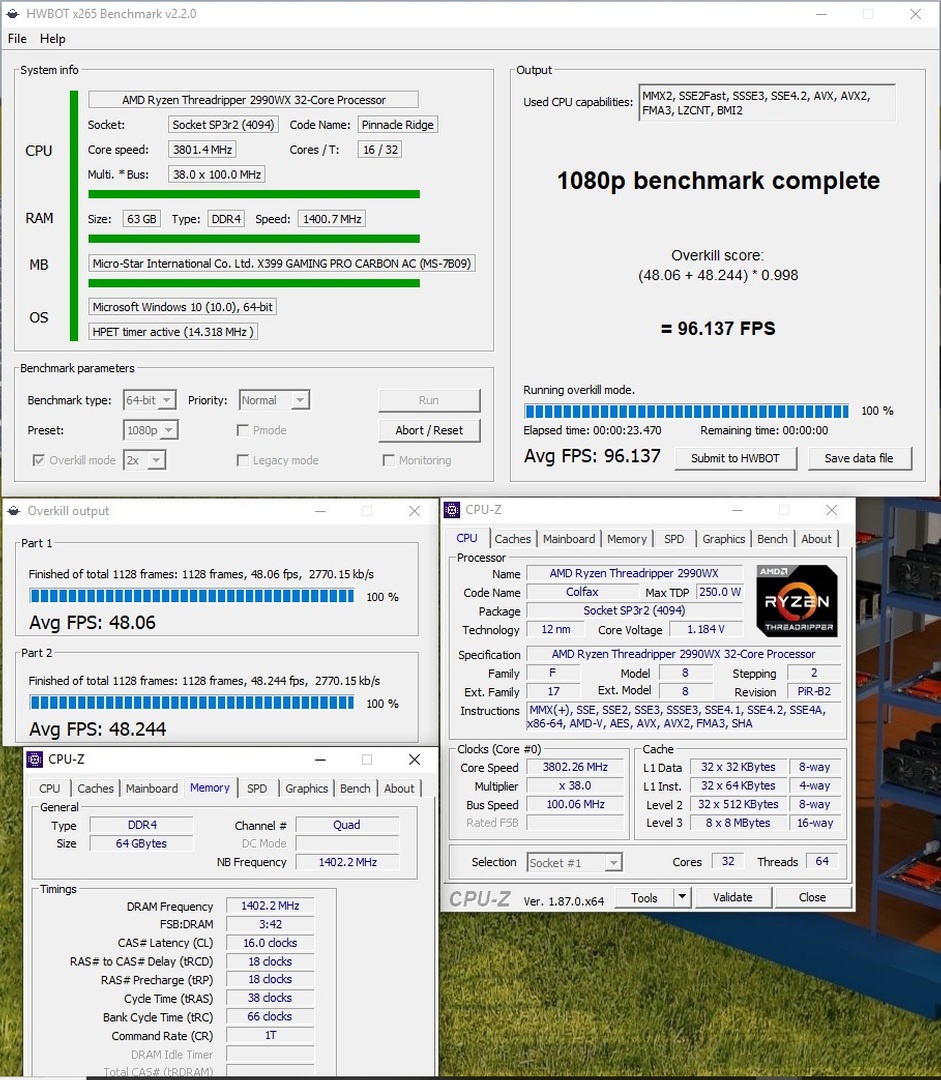Click the Overkill output window title icon
Image resolution: width=941 pixels, height=1080 pixels.
[x=13, y=511]
